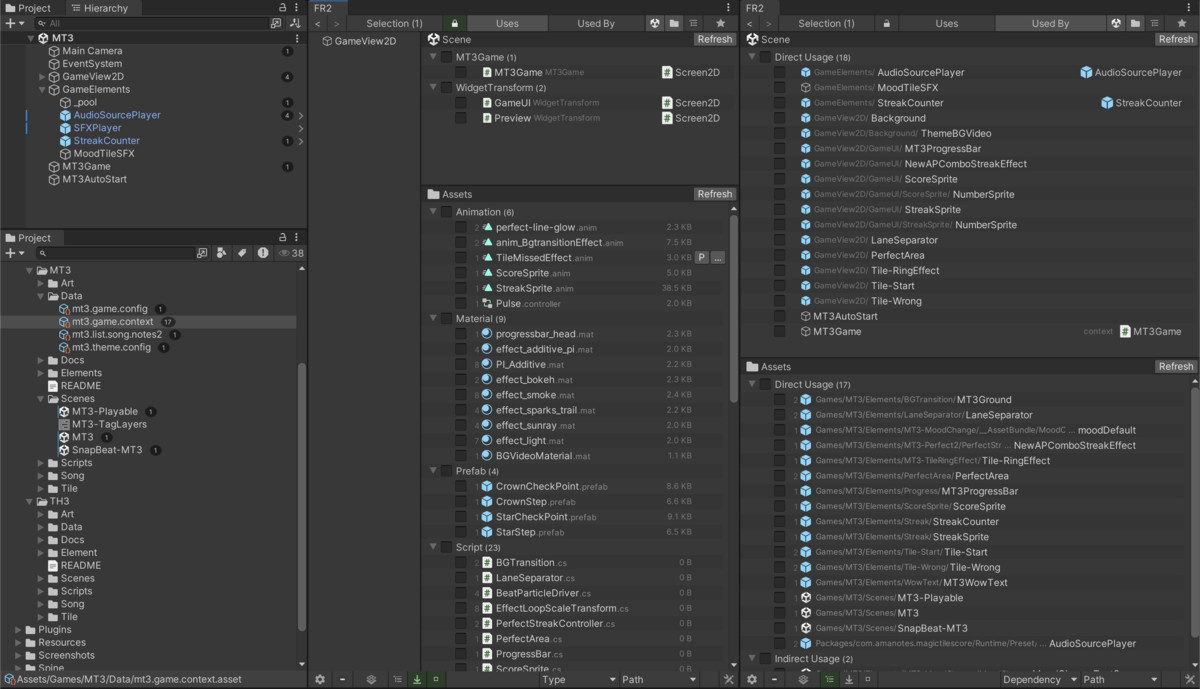Select the Uses tab in right FR2
This screenshot has height=689, width=1200.
point(946,23)
